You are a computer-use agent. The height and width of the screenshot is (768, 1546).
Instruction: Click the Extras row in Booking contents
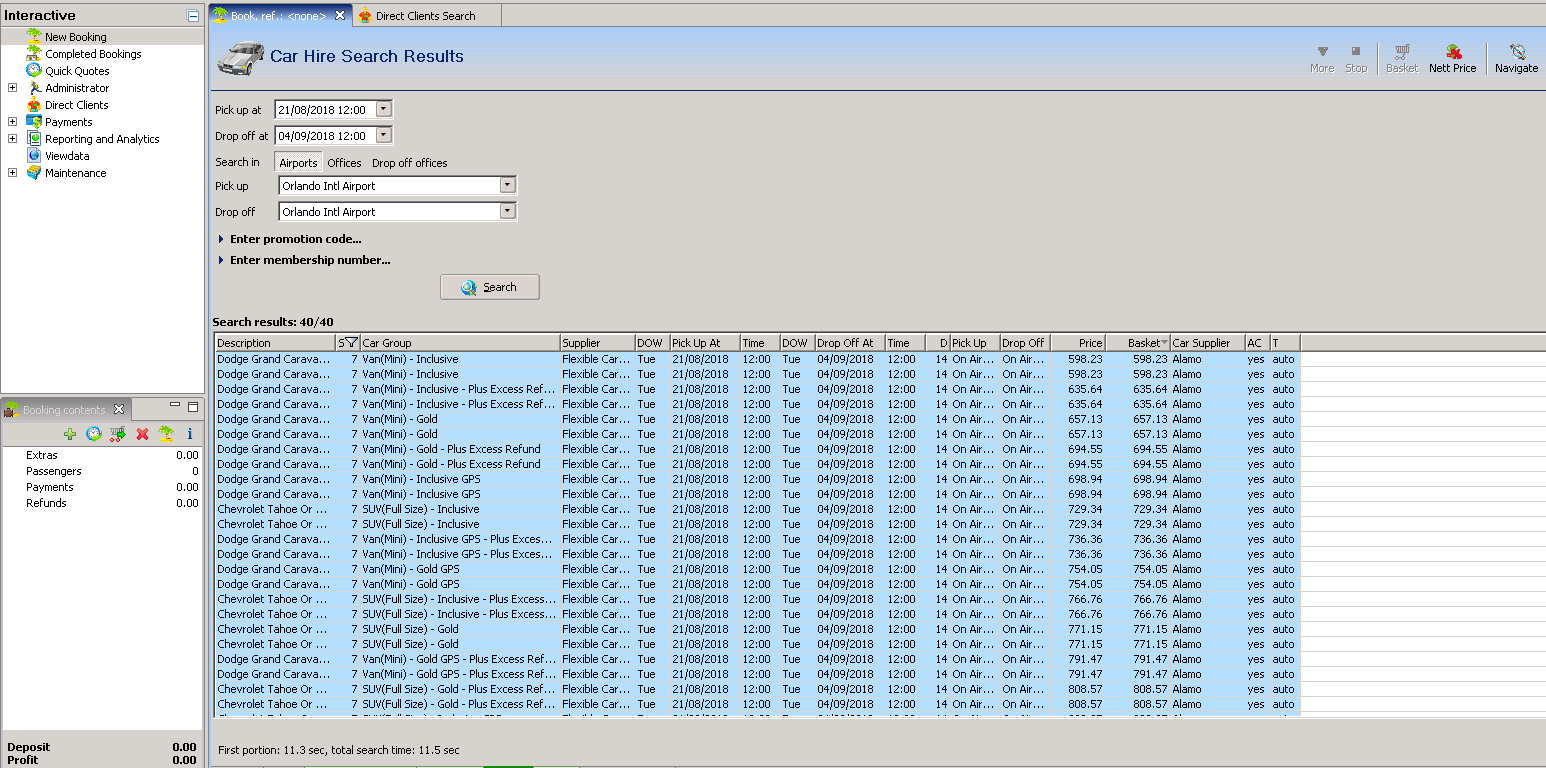[x=102, y=455]
